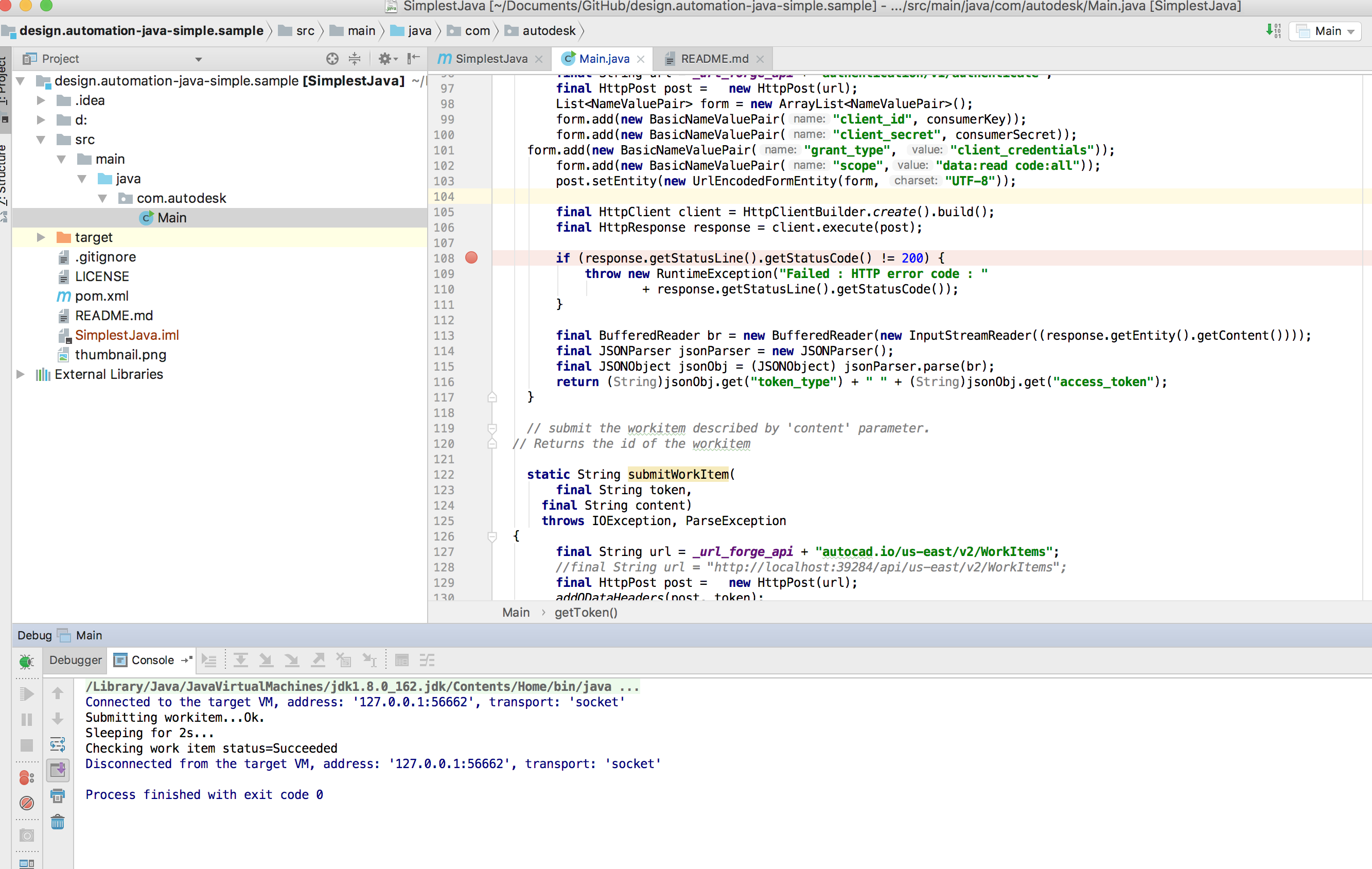Click the getToken() editor breadcrumb
This screenshot has width=1372, height=869.
click(586, 612)
